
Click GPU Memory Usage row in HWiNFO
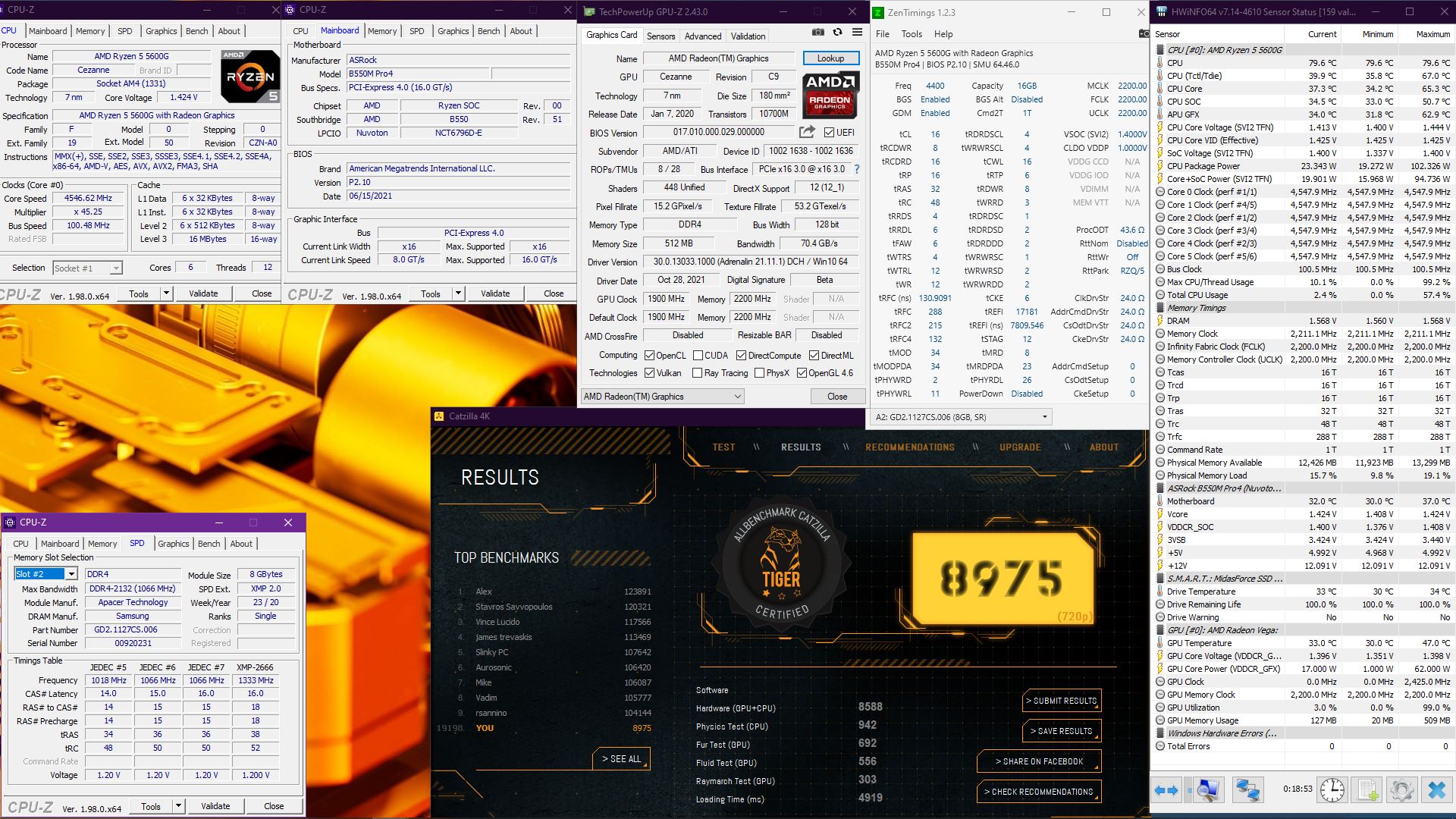click(1303, 720)
